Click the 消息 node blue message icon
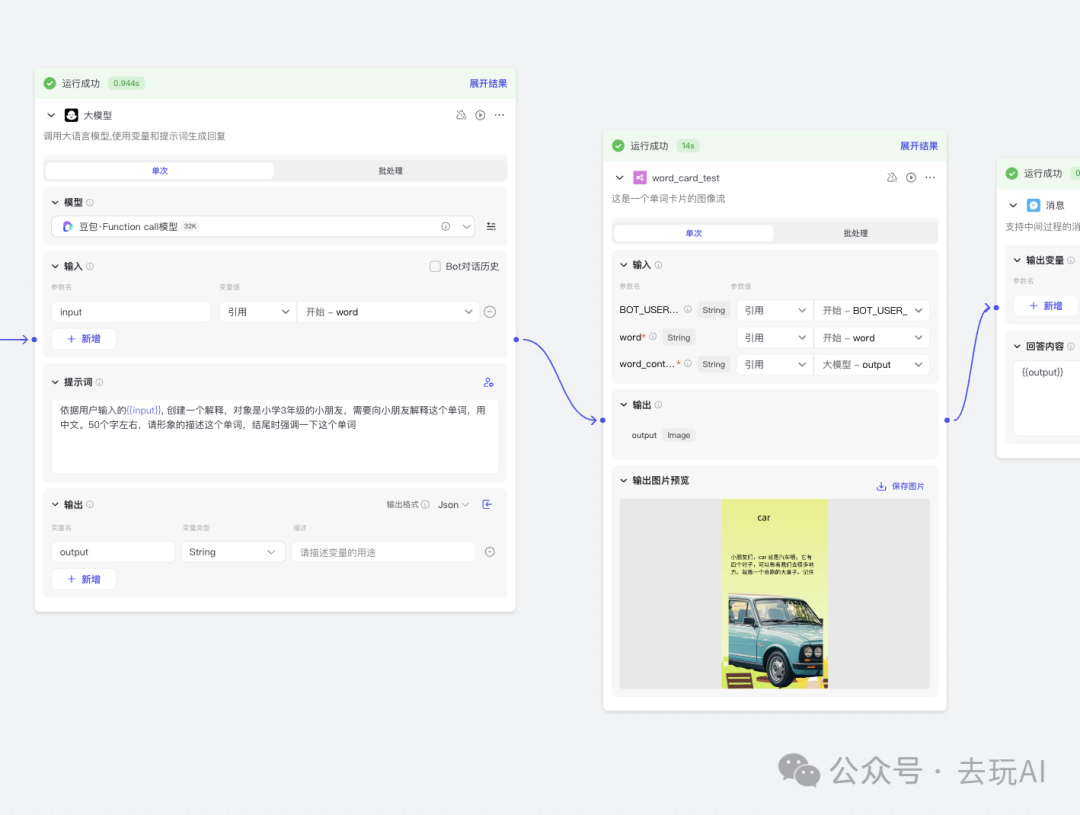The image size is (1080, 815). coord(1033,205)
